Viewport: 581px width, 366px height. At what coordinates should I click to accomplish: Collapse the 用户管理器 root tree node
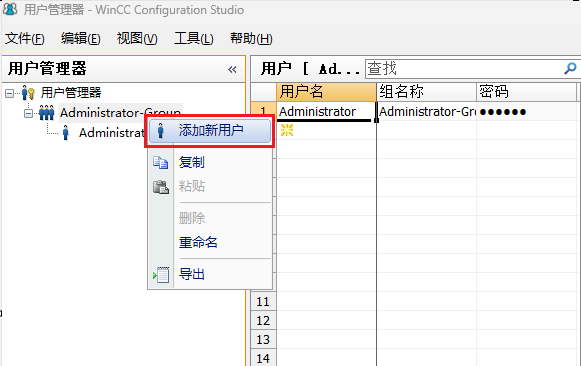tap(10, 93)
